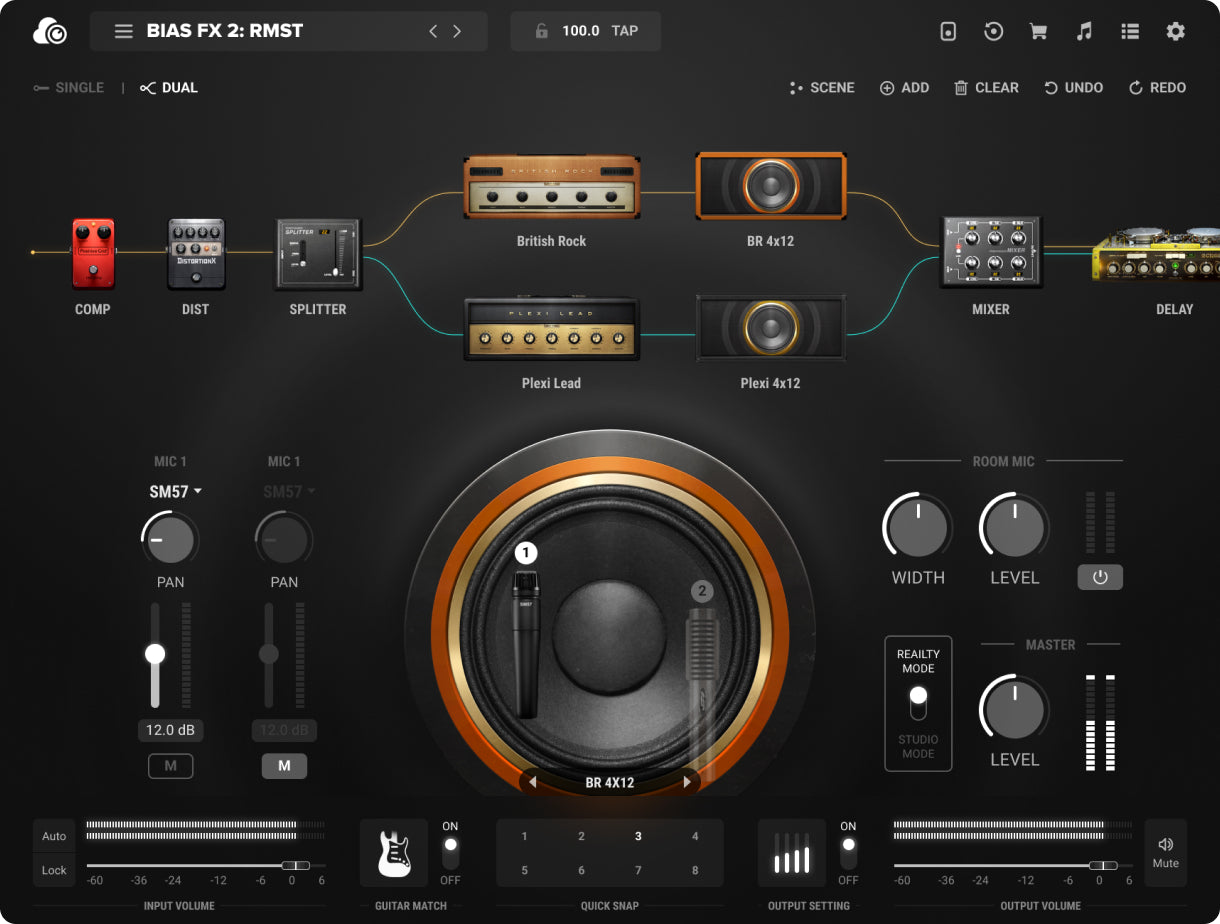Click the music note icon

click(1084, 31)
